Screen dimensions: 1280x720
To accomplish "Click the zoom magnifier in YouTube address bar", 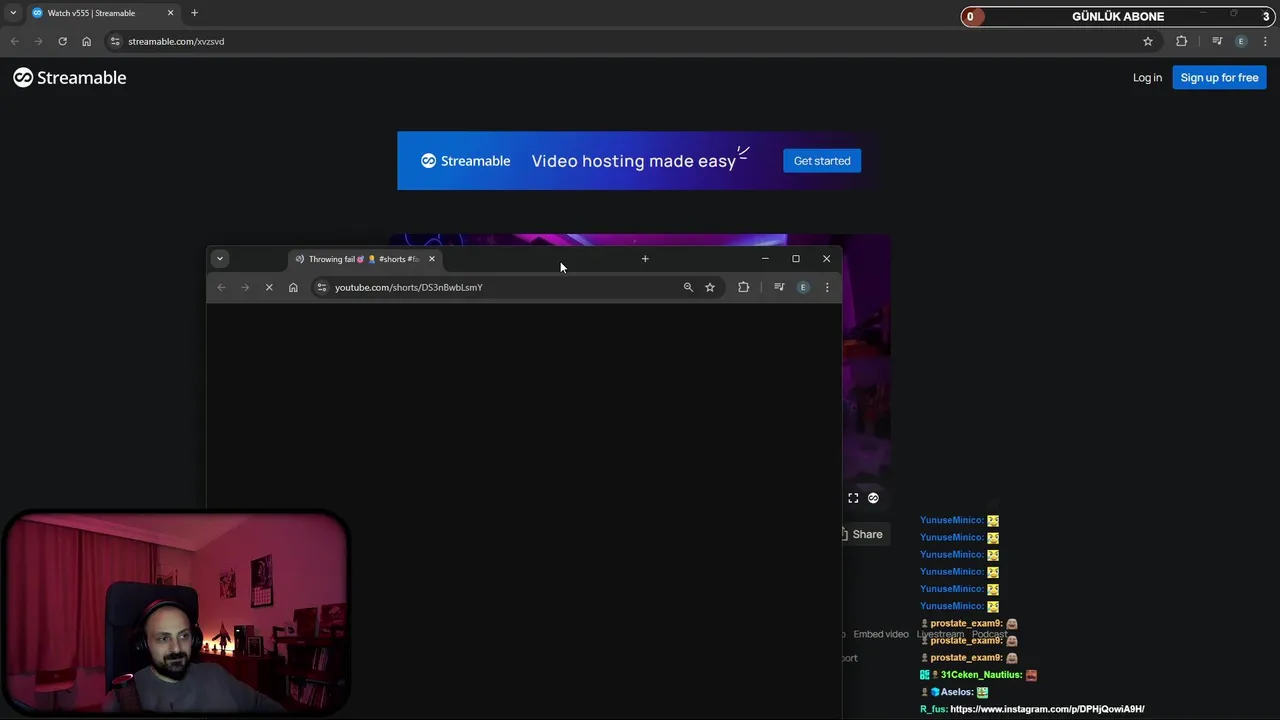I will coord(688,287).
